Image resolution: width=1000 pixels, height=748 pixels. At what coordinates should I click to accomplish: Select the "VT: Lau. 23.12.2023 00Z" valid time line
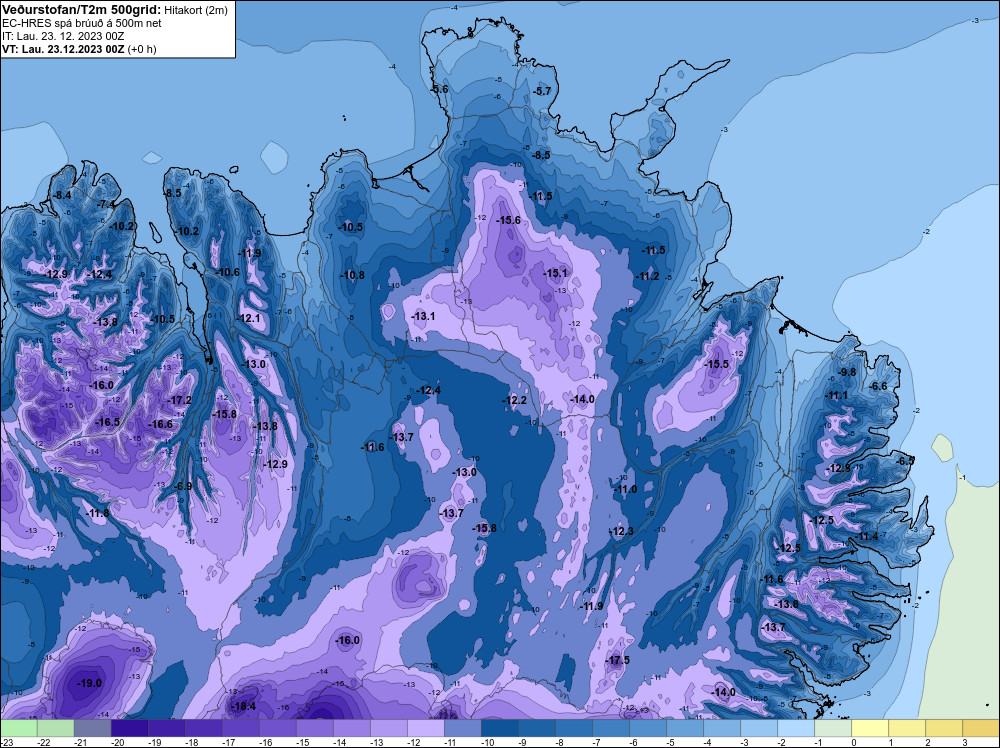[x=63, y=49]
